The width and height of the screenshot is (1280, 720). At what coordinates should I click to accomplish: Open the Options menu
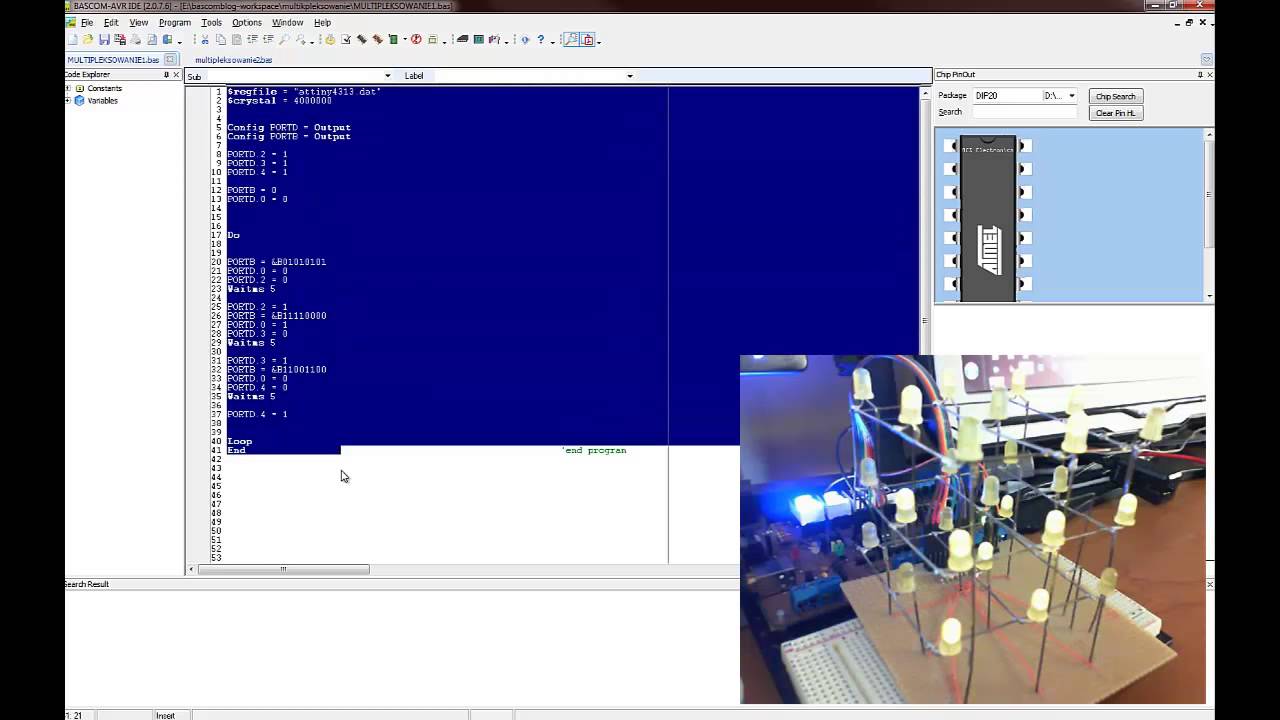[246, 22]
